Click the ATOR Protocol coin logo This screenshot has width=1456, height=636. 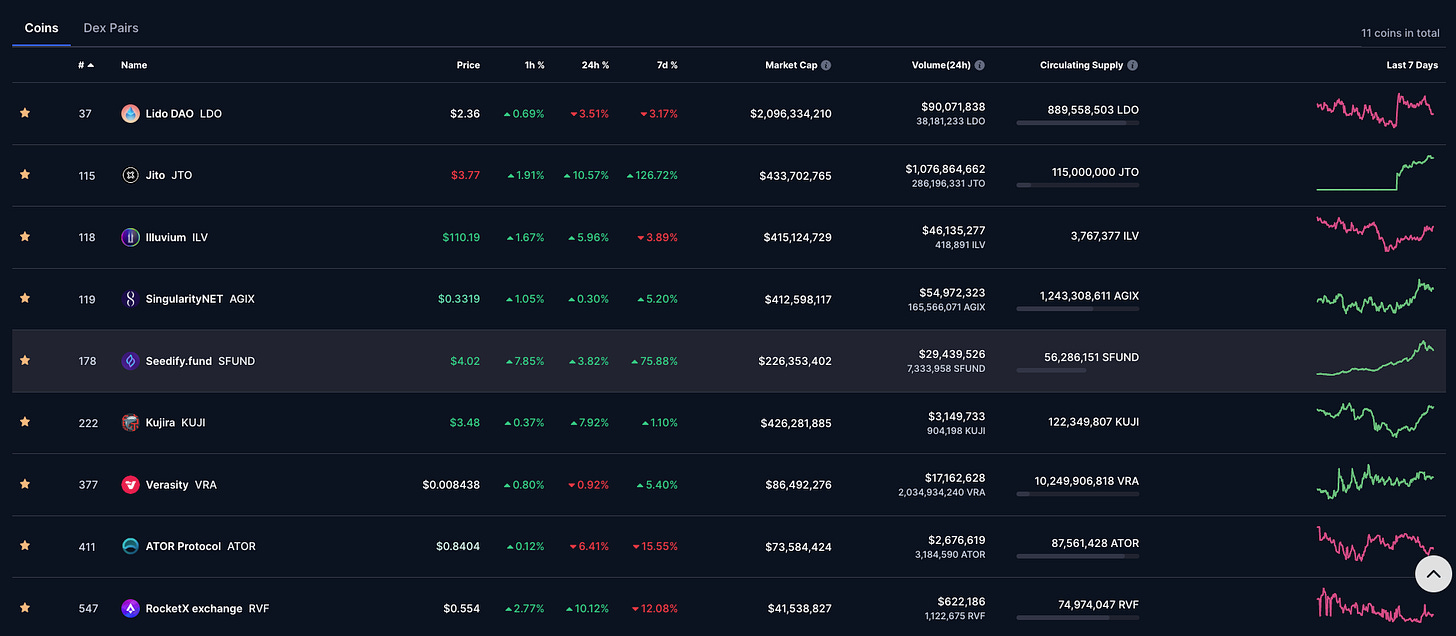(x=130, y=546)
